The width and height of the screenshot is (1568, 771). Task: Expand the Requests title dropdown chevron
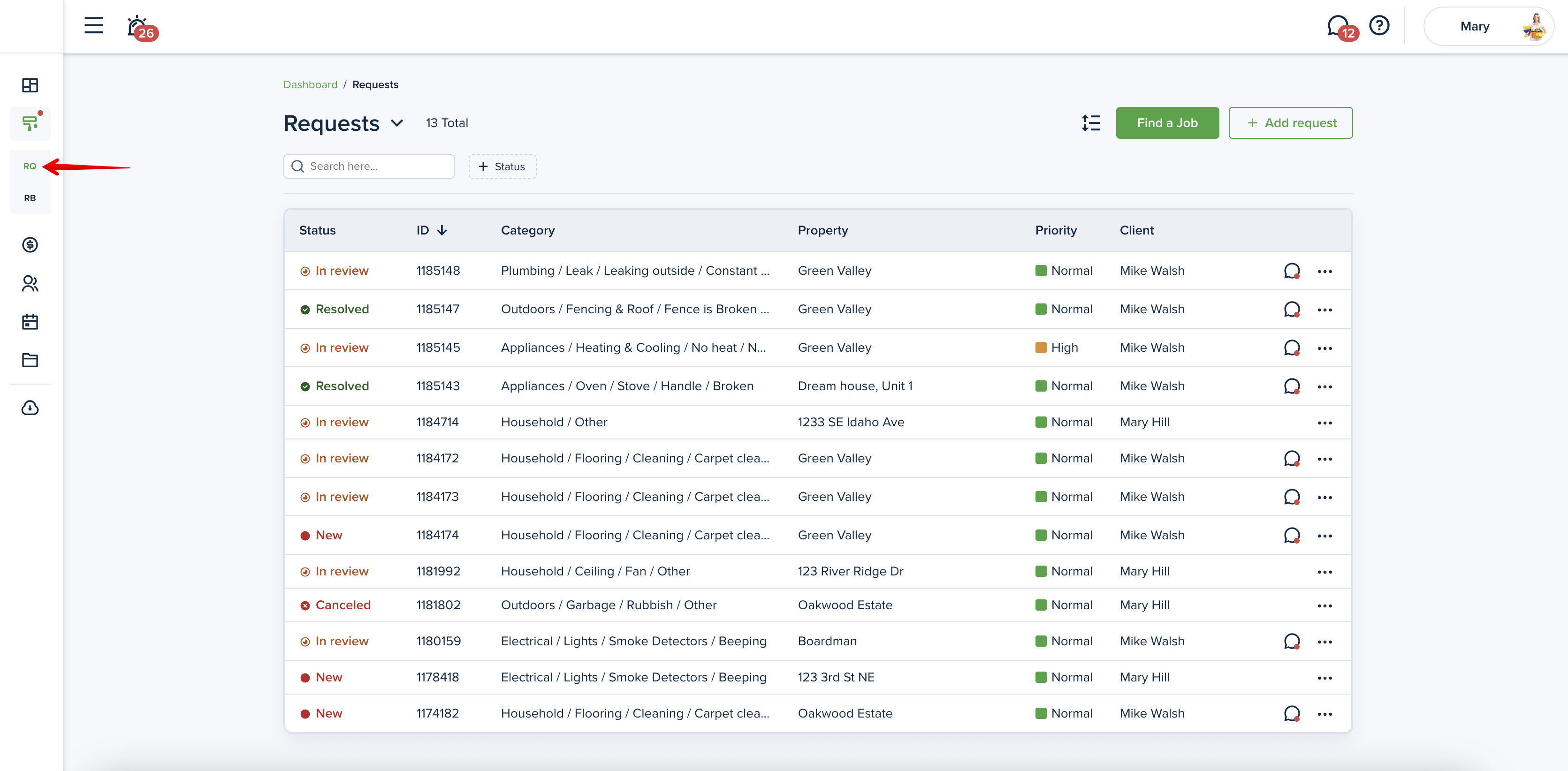click(x=397, y=123)
